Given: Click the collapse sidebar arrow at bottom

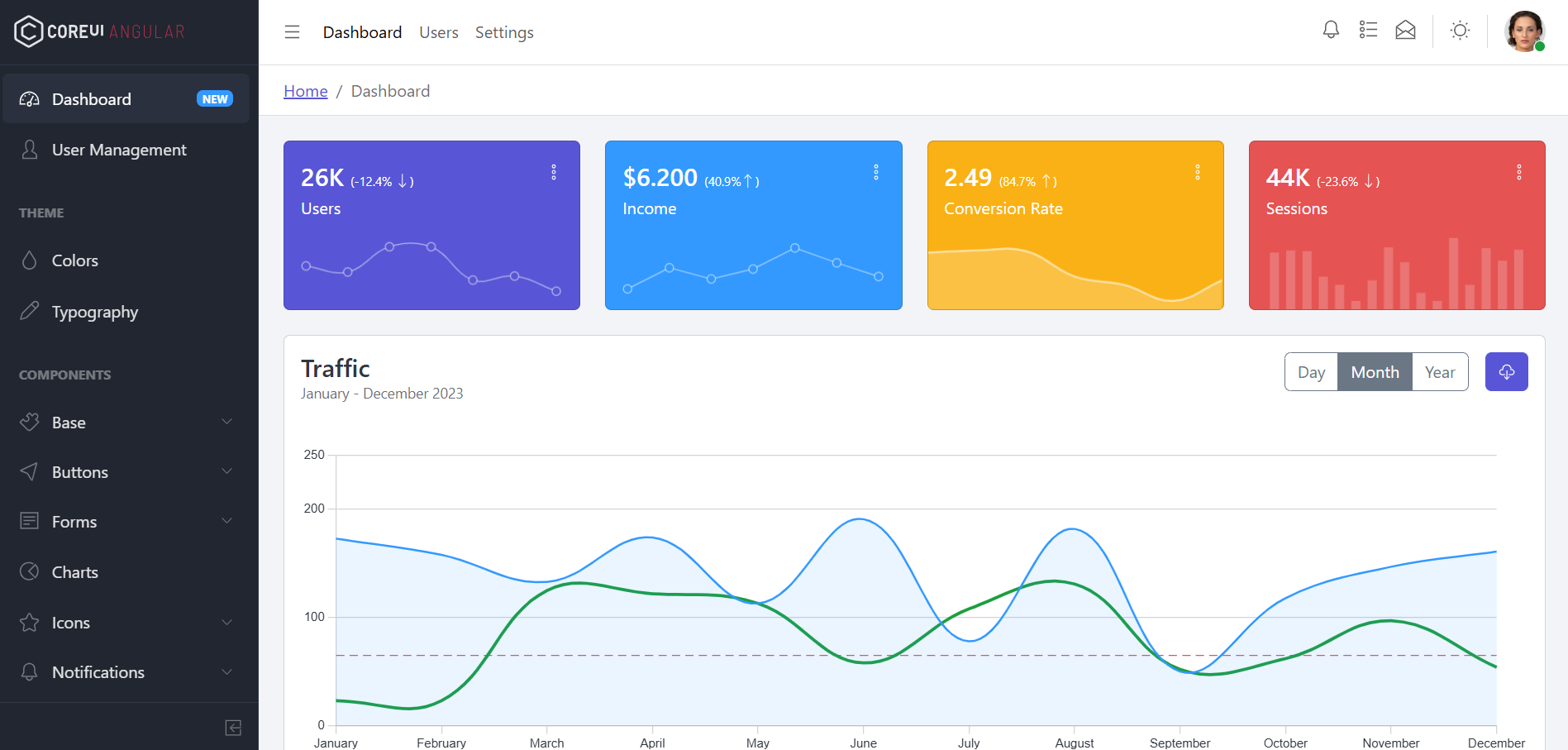Looking at the screenshot, I should click(x=232, y=727).
